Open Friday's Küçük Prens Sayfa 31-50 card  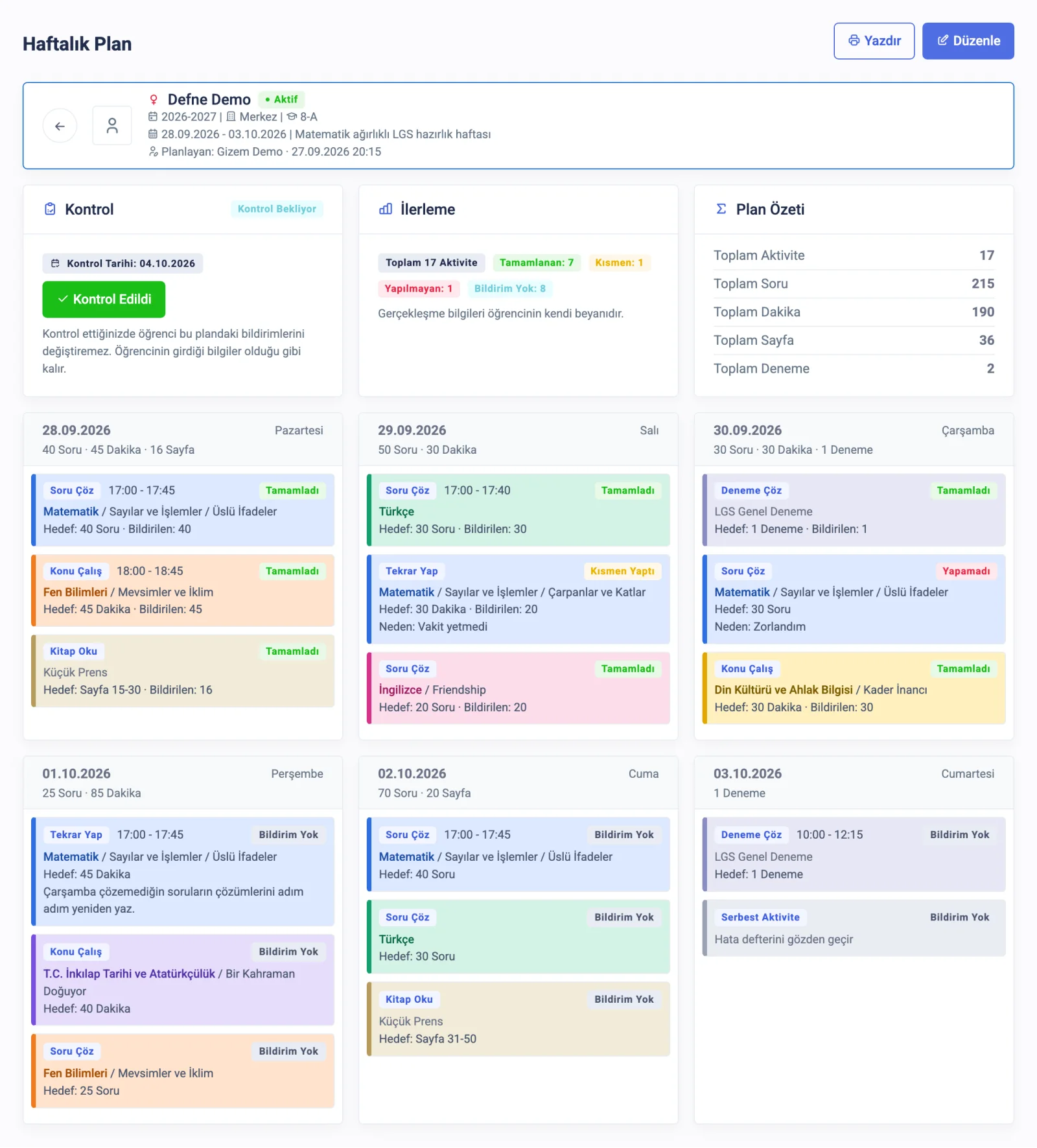pos(518,1019)
